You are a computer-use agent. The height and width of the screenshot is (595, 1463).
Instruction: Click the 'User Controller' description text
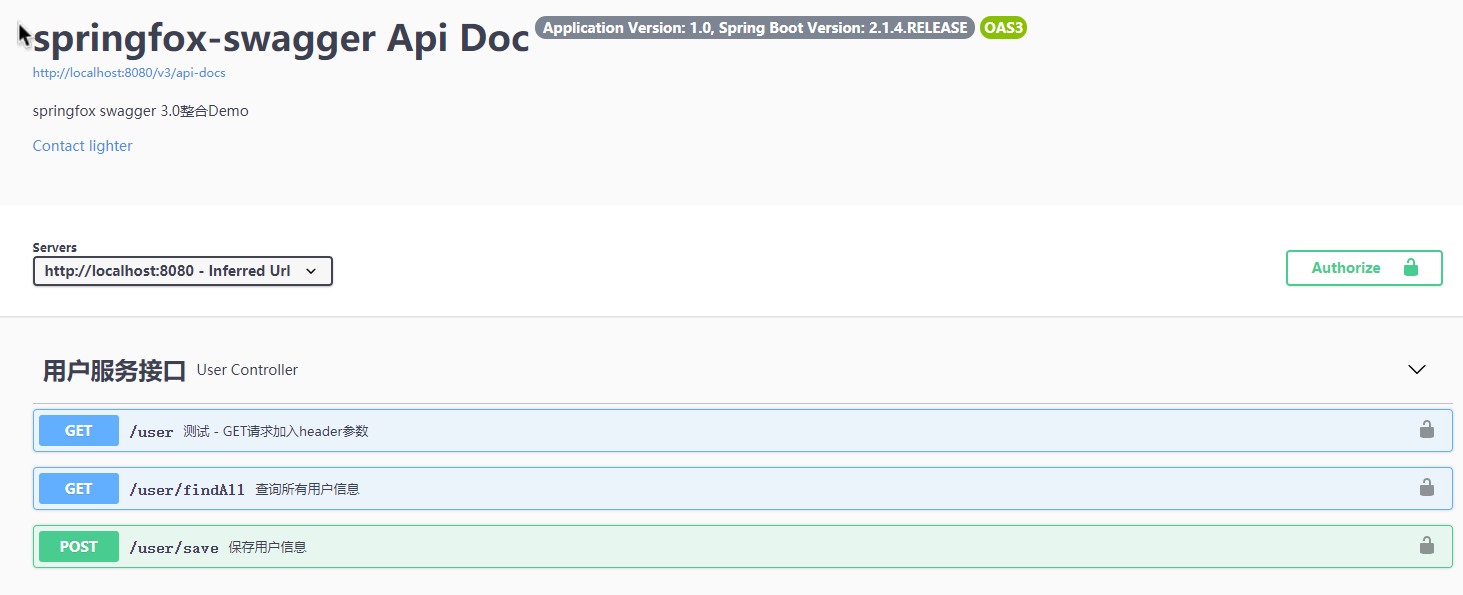pyautogui.click(x=247, y=370)
